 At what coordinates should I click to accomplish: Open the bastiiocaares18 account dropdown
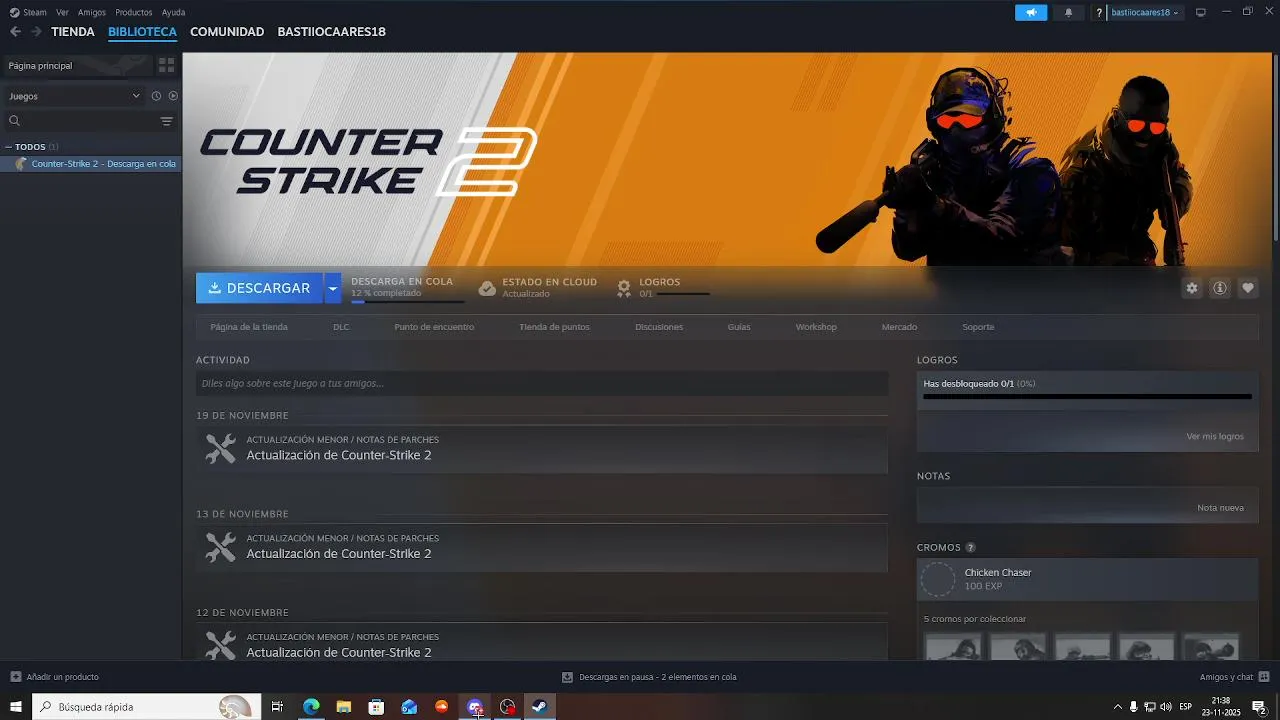1146,12
